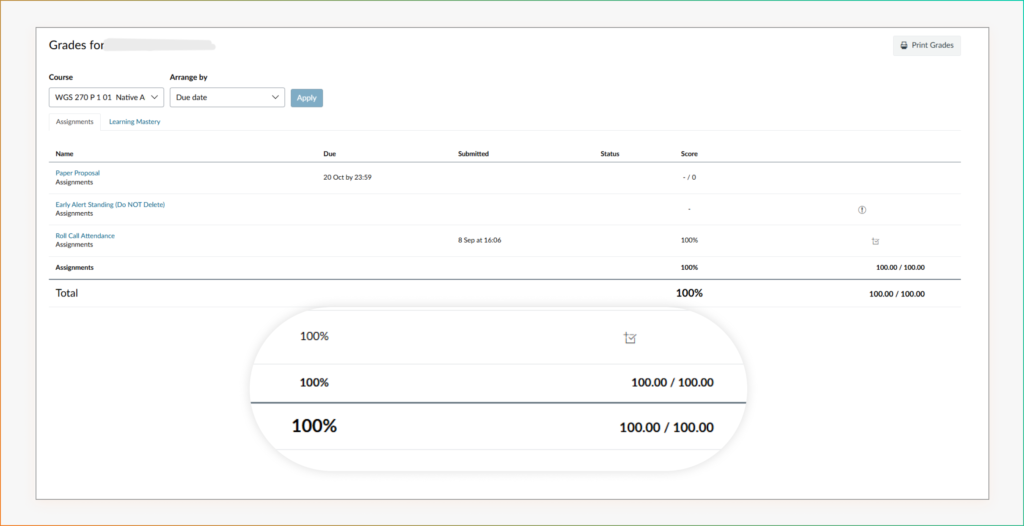This screenshot has width=1024, height=526.
Task: Open the Paper Proposal assignment link
Action: (77, 173)
